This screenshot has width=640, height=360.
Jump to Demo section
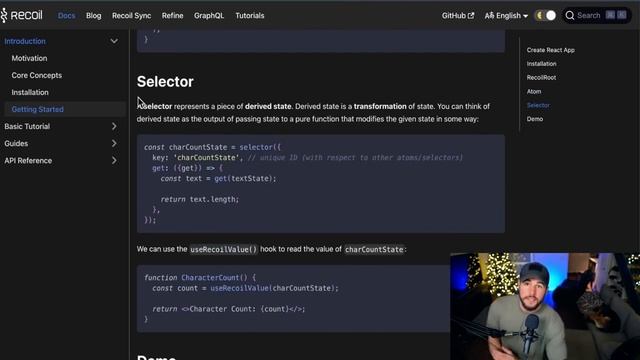(x=535, y=119)
